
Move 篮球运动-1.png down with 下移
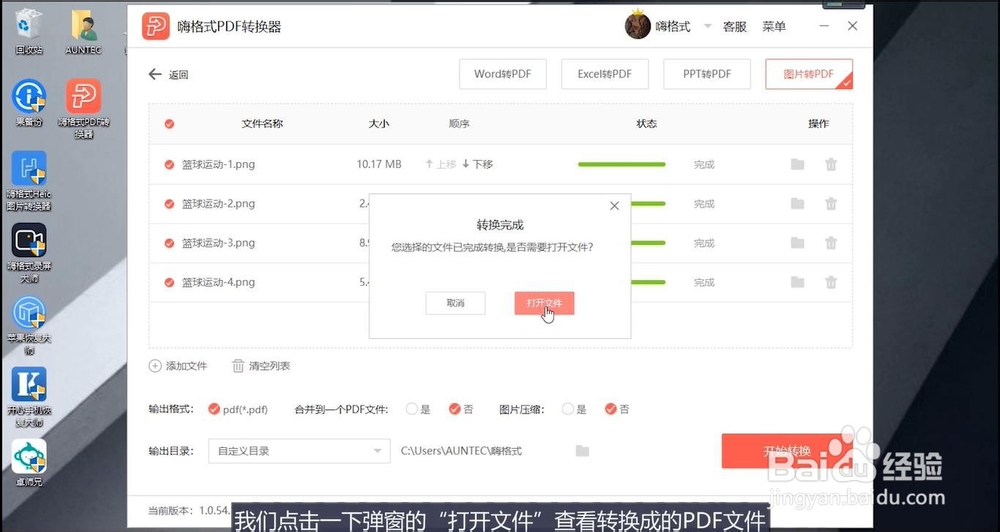pyautogui.click(x=478, y=165)
